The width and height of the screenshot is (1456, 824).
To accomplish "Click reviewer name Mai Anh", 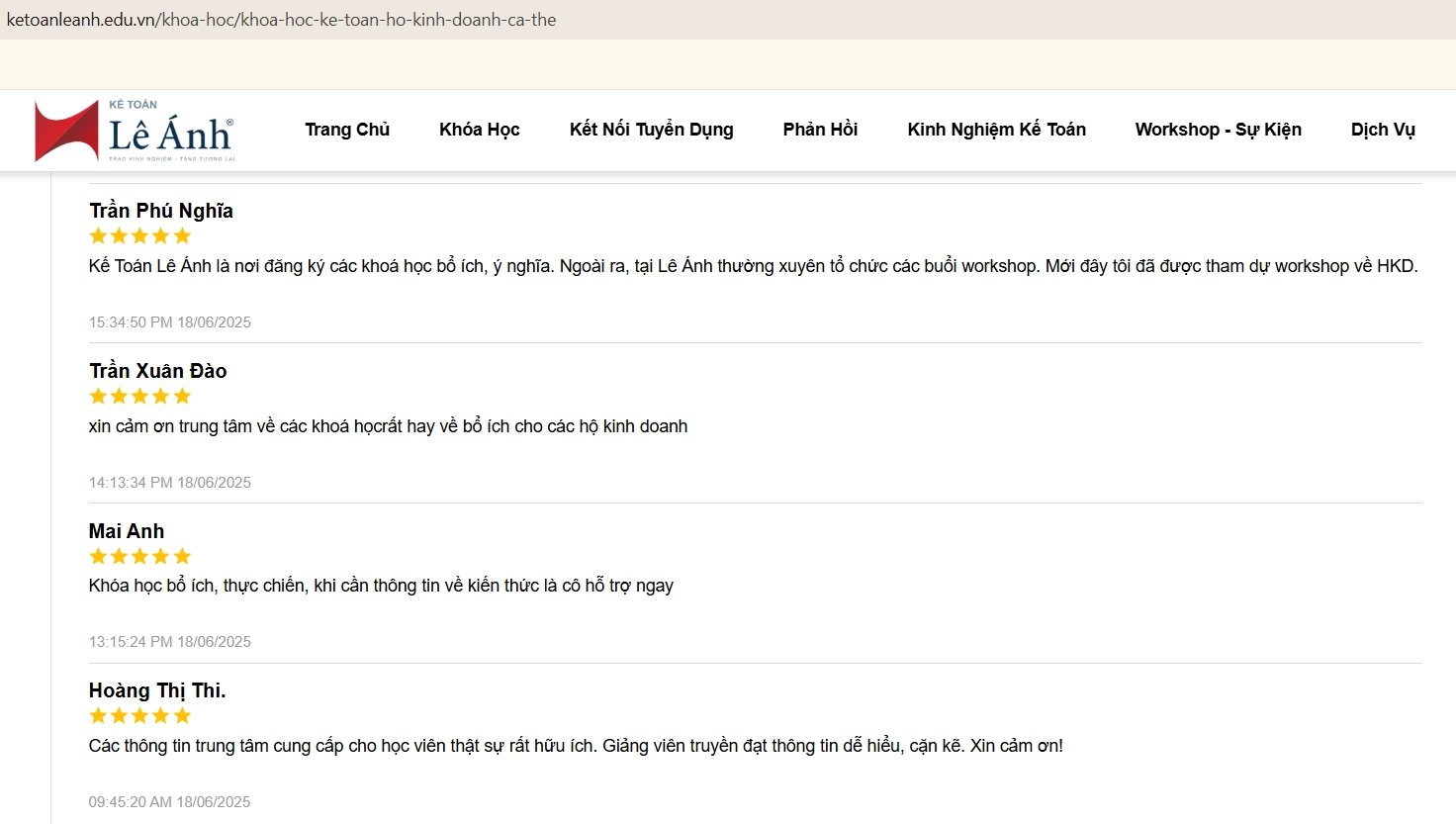I will (x=127, y=531).
